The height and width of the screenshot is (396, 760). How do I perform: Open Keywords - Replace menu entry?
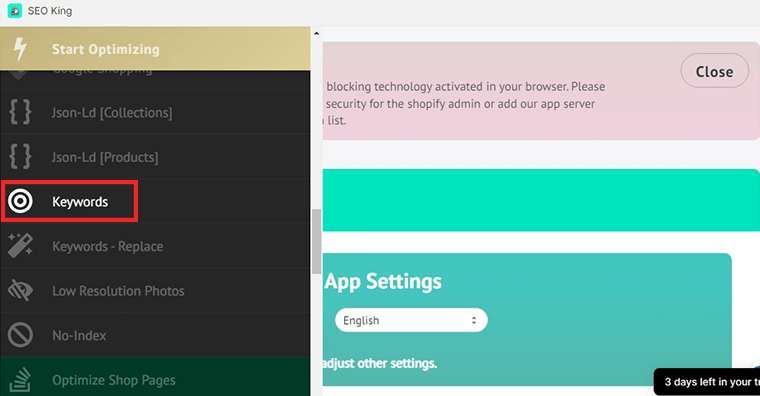155,246
